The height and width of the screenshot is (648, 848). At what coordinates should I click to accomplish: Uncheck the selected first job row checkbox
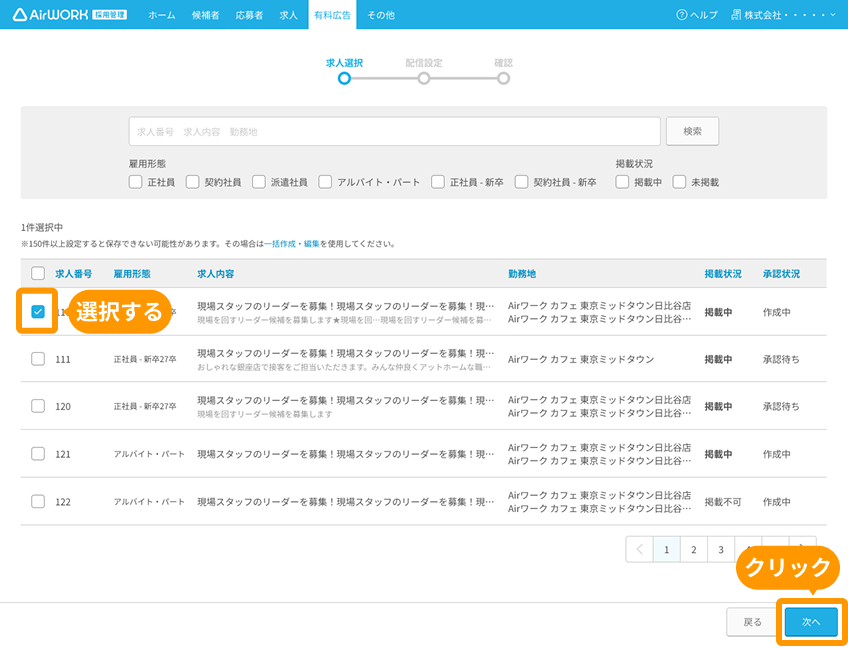pos(38,312)
